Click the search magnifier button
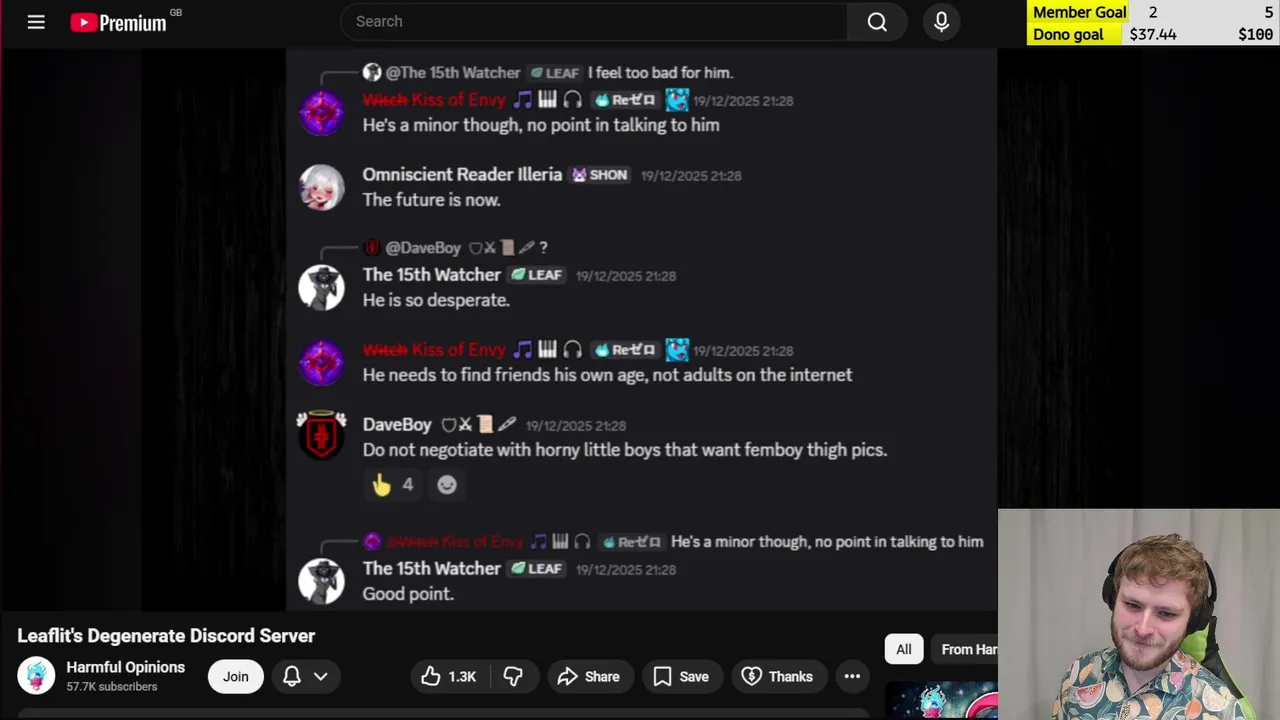The image size is (1280, 720). [877, 21]
